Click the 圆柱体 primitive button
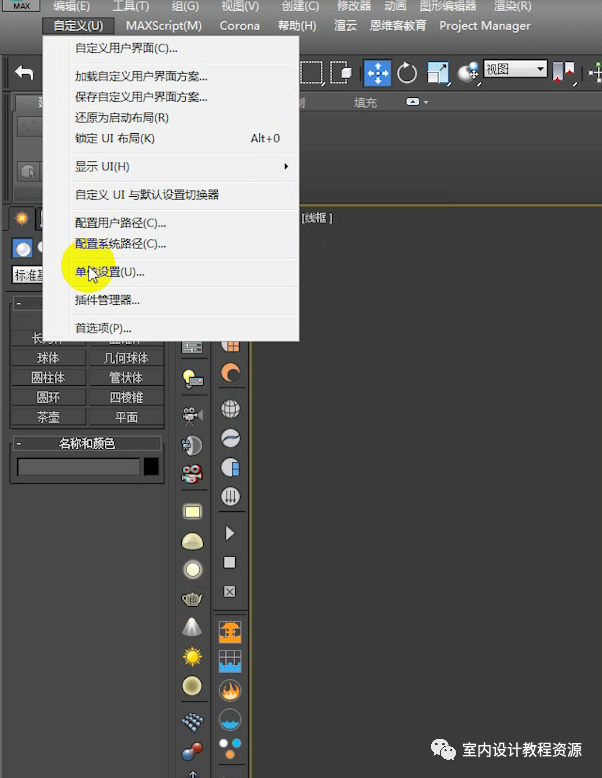This screenshot has height=778, width=602. click(48, 378)
